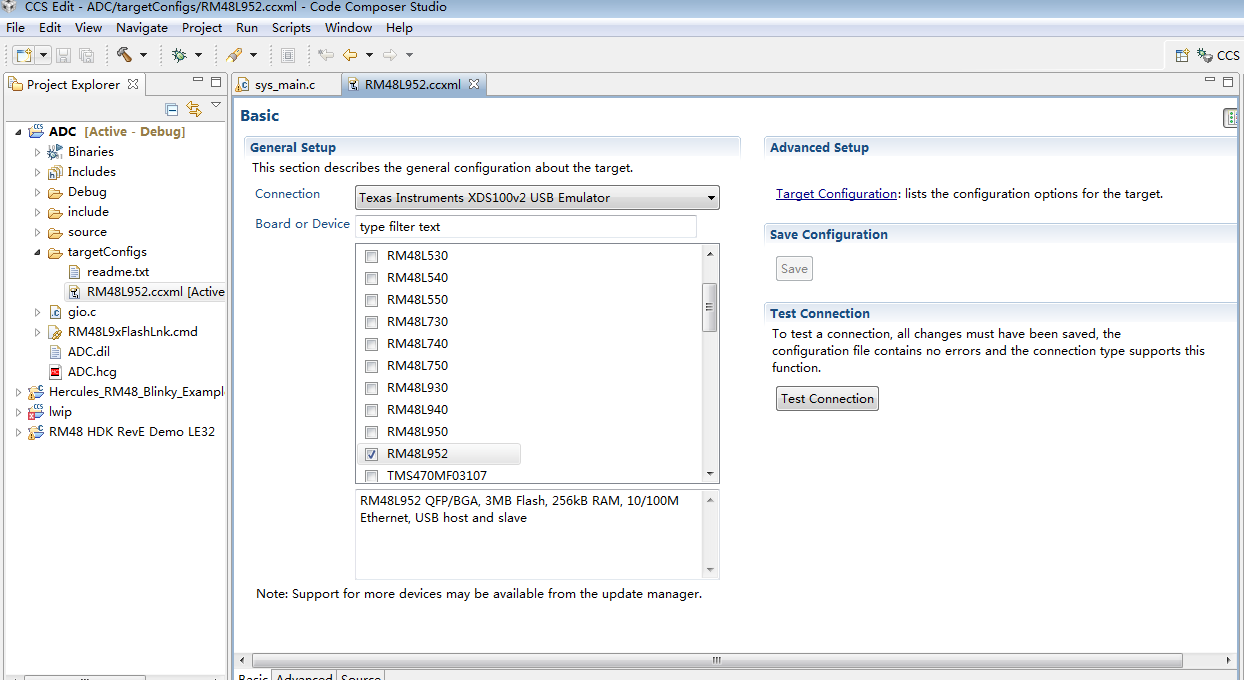1244x680 pixels.
Task: Check the RM48L950 device checkbox
Action: (x=371, y=432)
